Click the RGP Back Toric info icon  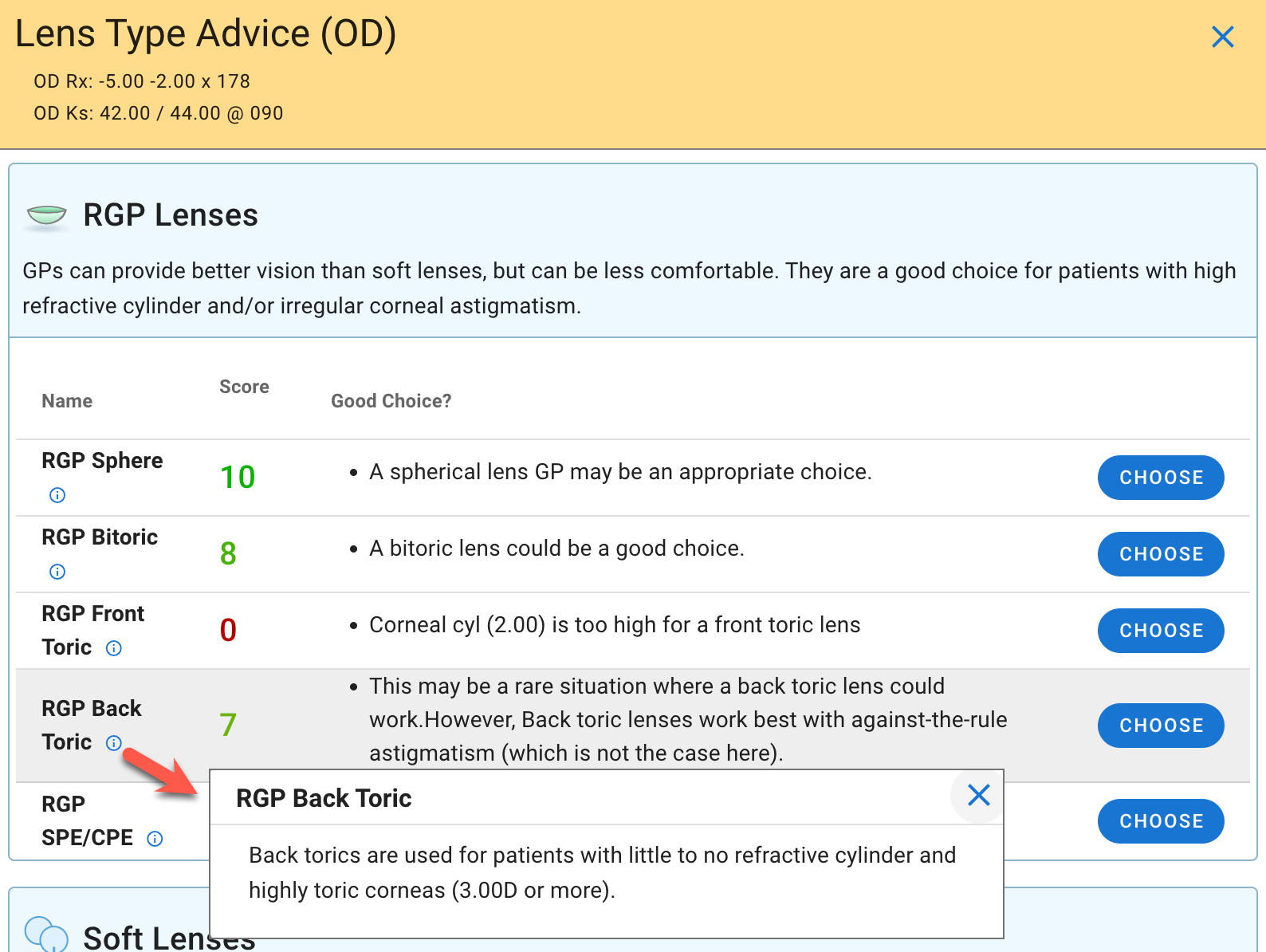114,743
